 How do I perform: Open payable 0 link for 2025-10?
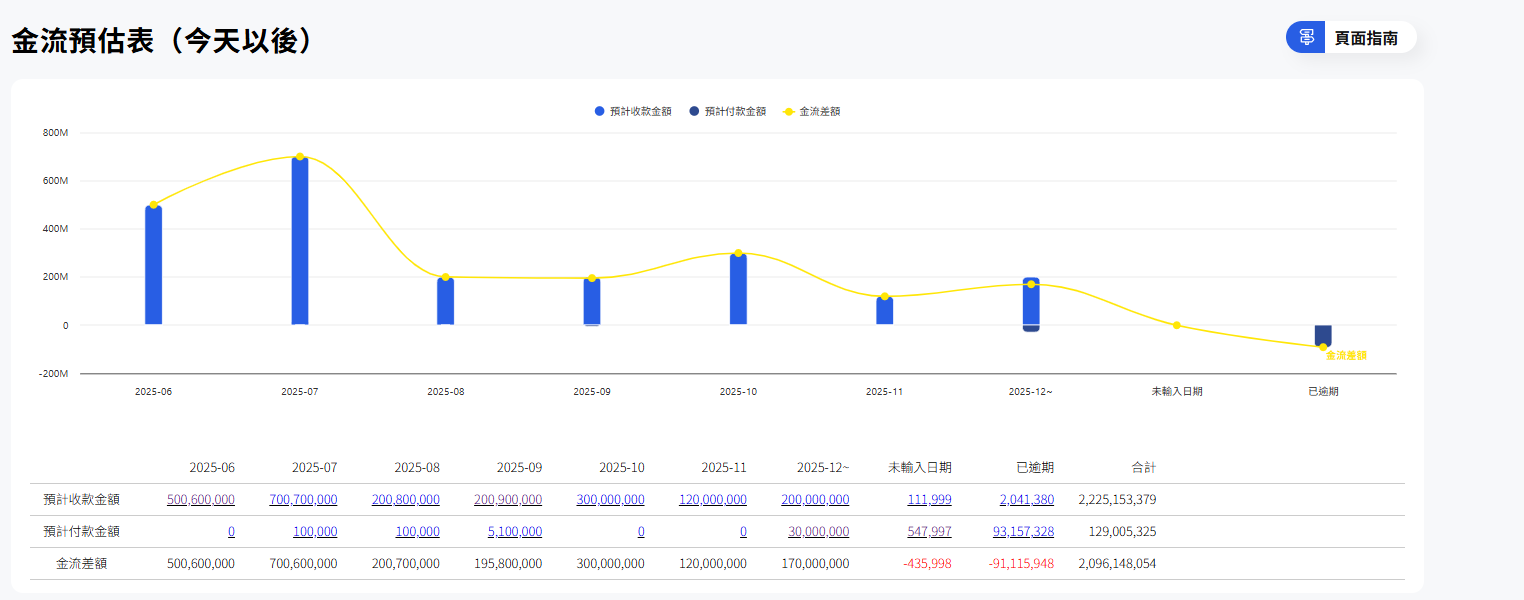pyautogui.click(x=641, y=532)
